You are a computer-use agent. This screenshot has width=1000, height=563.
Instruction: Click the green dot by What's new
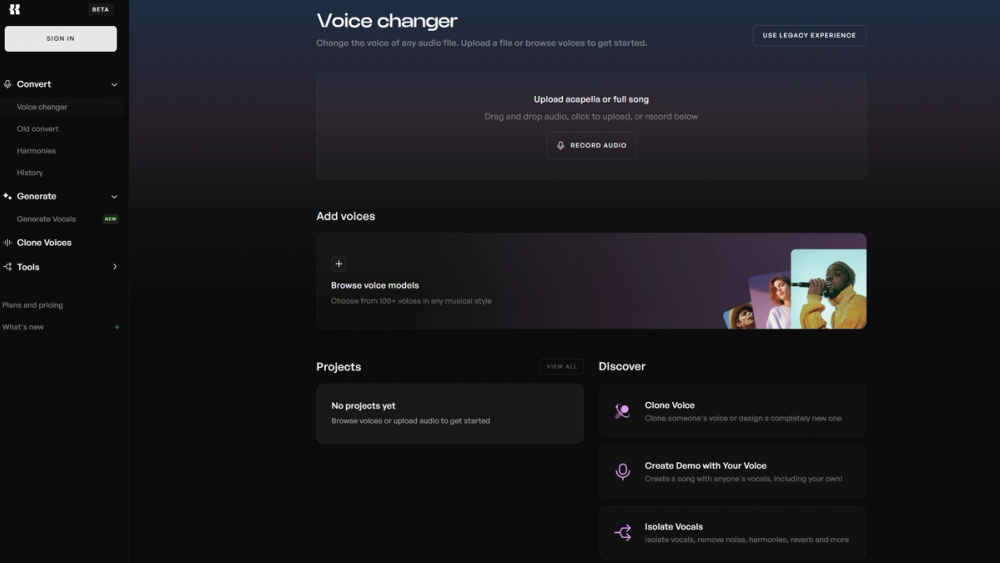pos(117,327)
